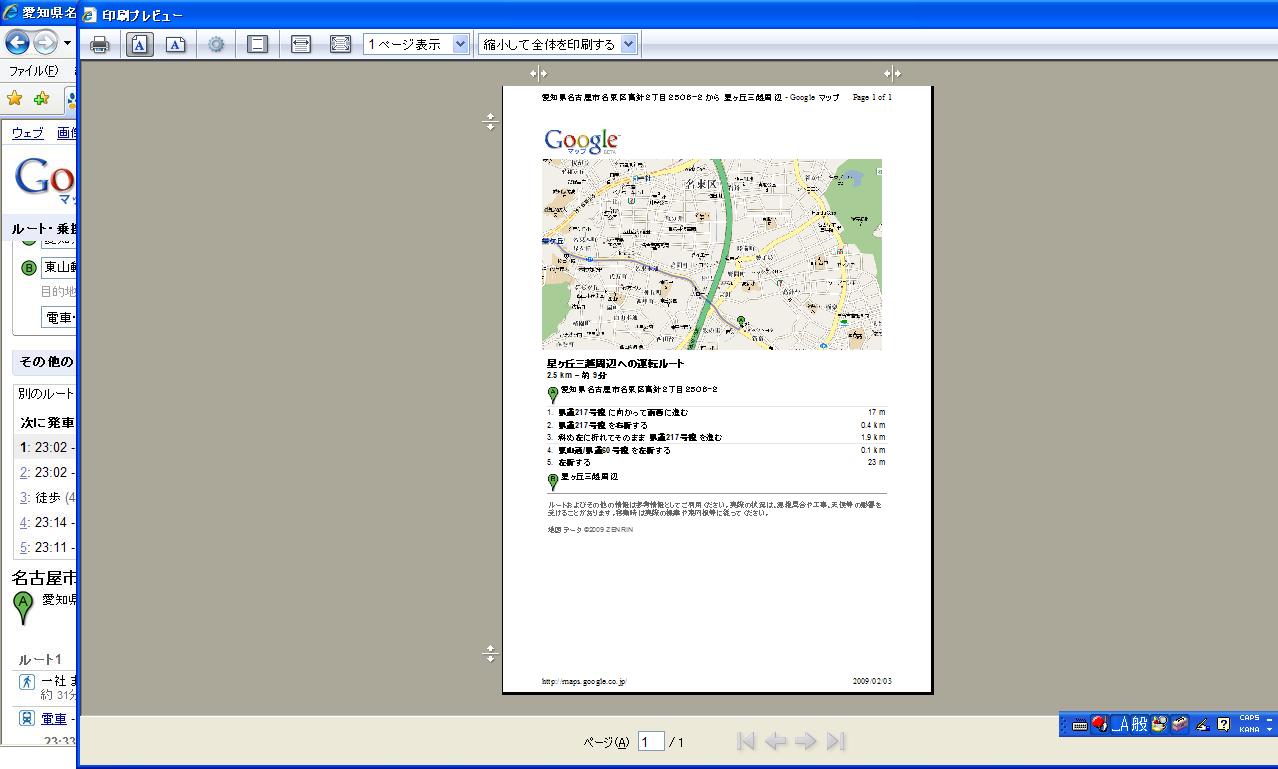The height and width of the screenshot is (769, 1278).
Task: Click 2009/02/03 date footer text
Action: (872, 681)
